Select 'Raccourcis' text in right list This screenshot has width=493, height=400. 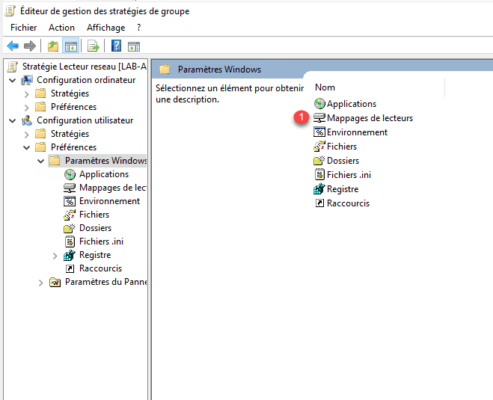point(348,203)
